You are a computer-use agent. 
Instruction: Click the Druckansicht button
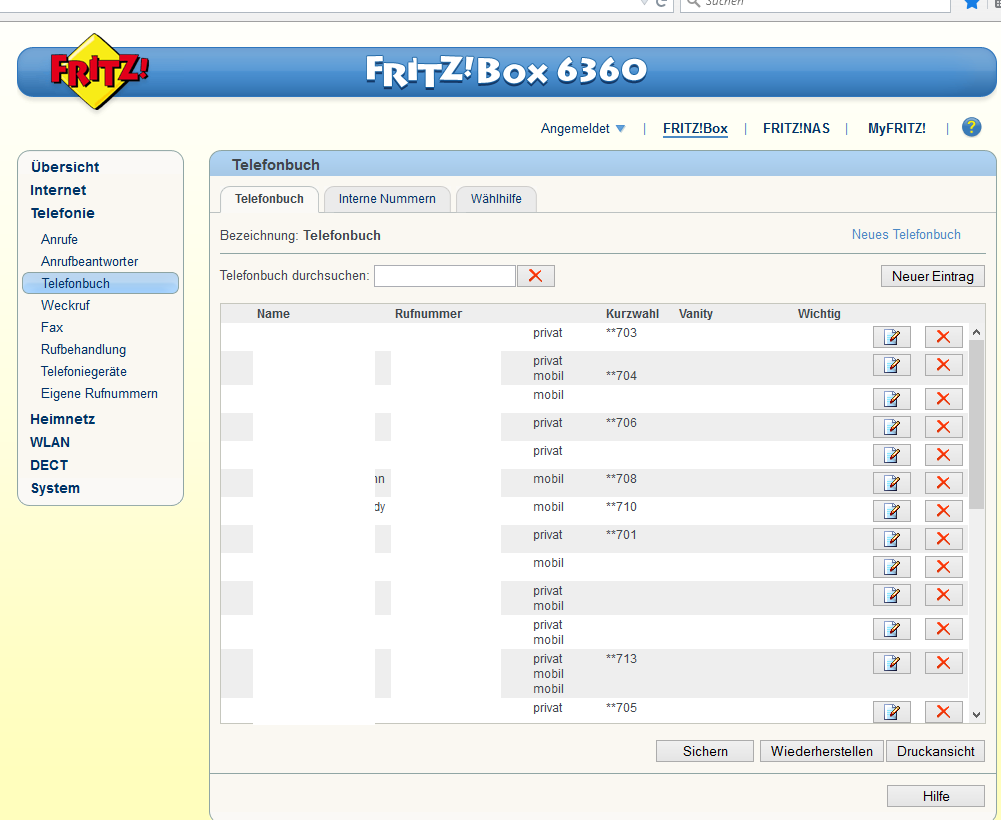(935, 751)
